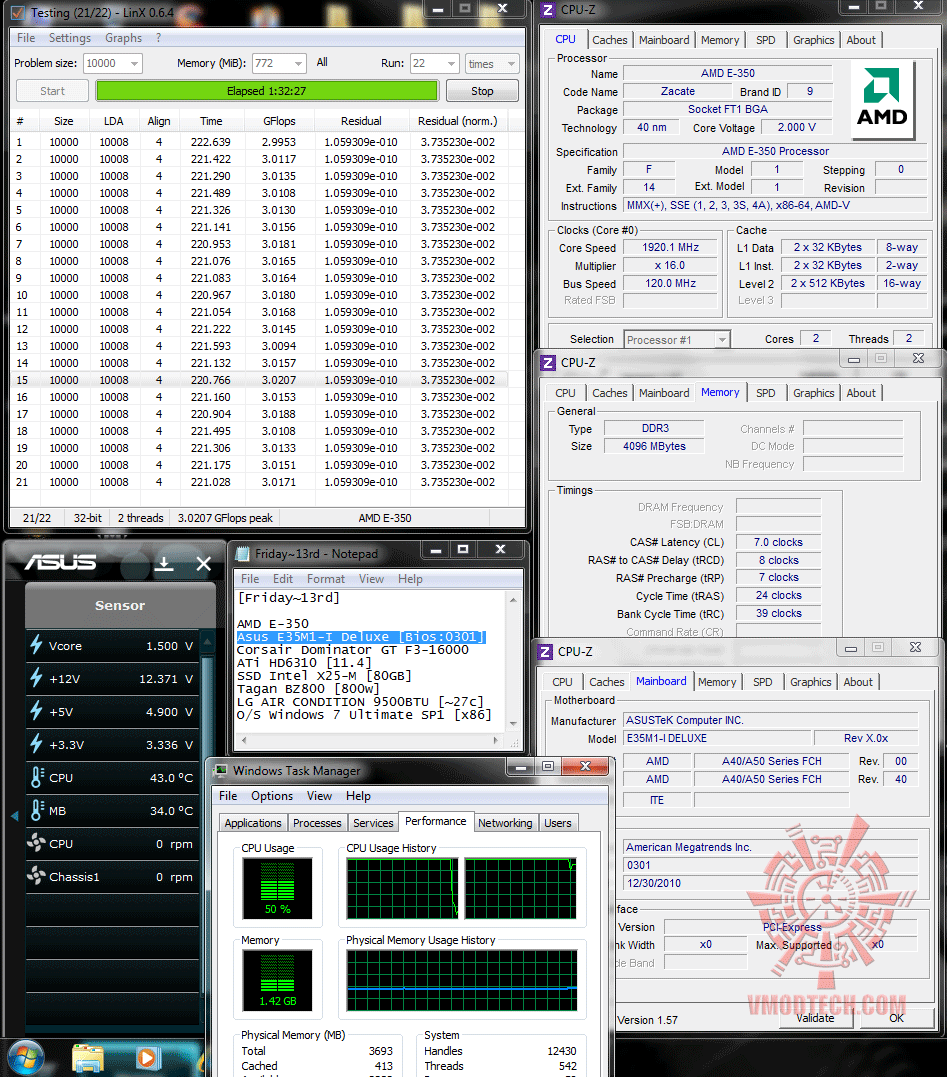Switch to Networking tab in Task Manager
This screenshot has height=1077, width=947.
pos(505,823)
